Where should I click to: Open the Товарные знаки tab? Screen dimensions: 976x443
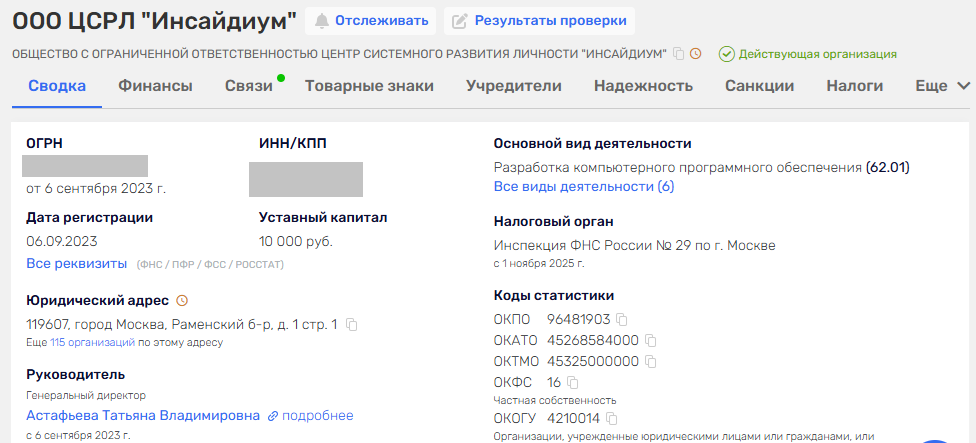click(369, 86)
